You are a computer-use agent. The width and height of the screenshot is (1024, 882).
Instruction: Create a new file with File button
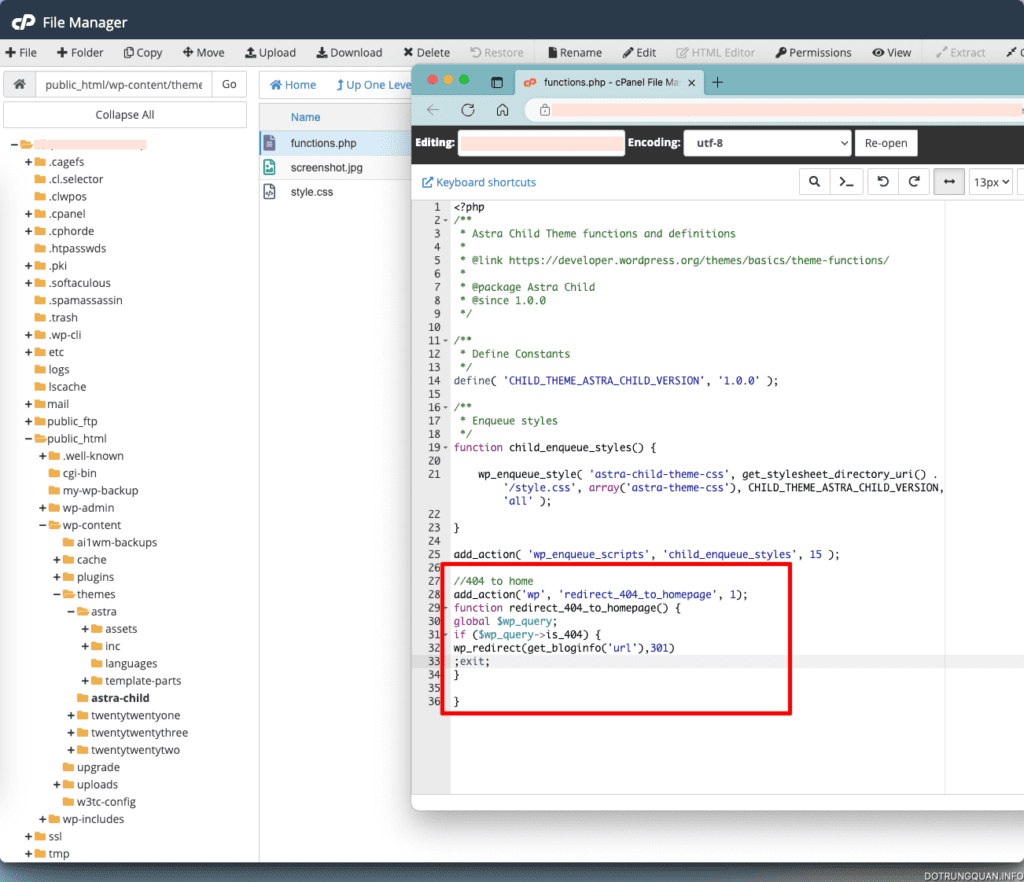click(x=21, y=52)
